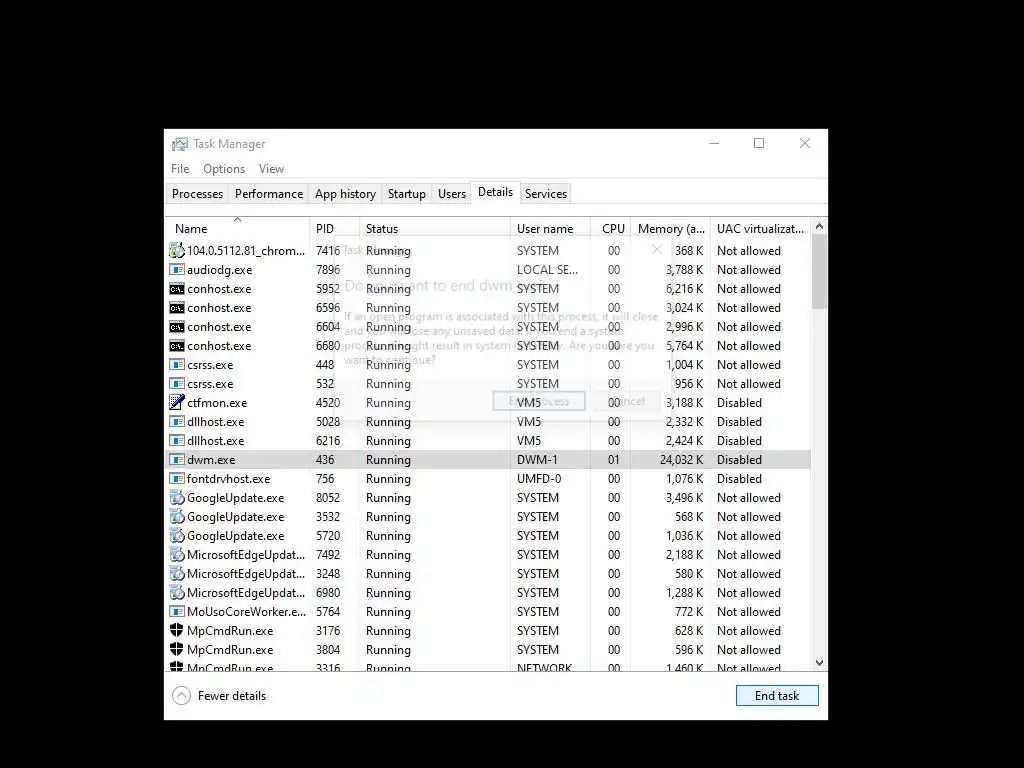Click icon of conhost.exe PID 6596

point(176,308)
